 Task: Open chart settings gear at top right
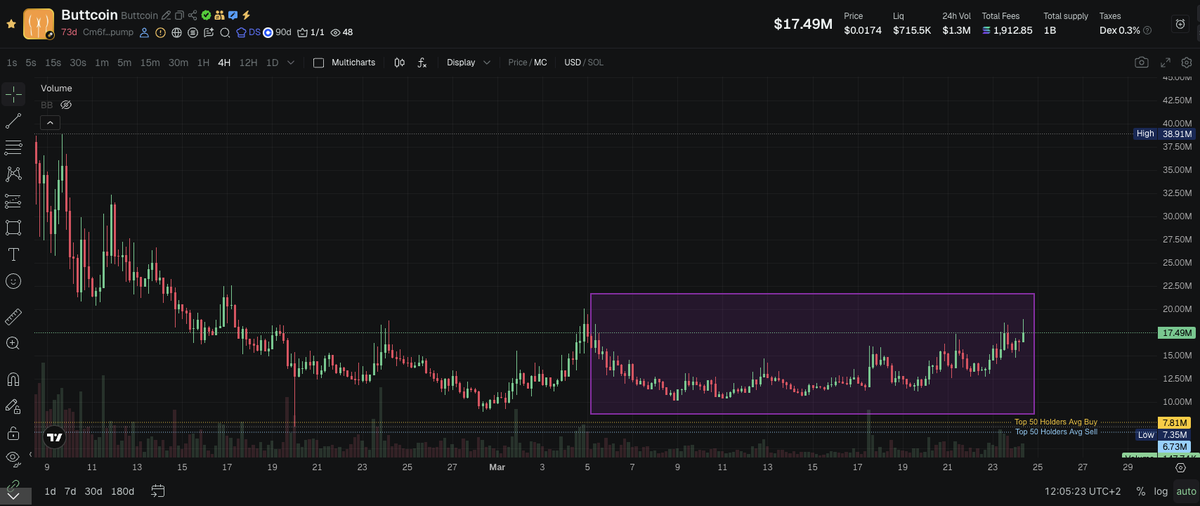1186,62
